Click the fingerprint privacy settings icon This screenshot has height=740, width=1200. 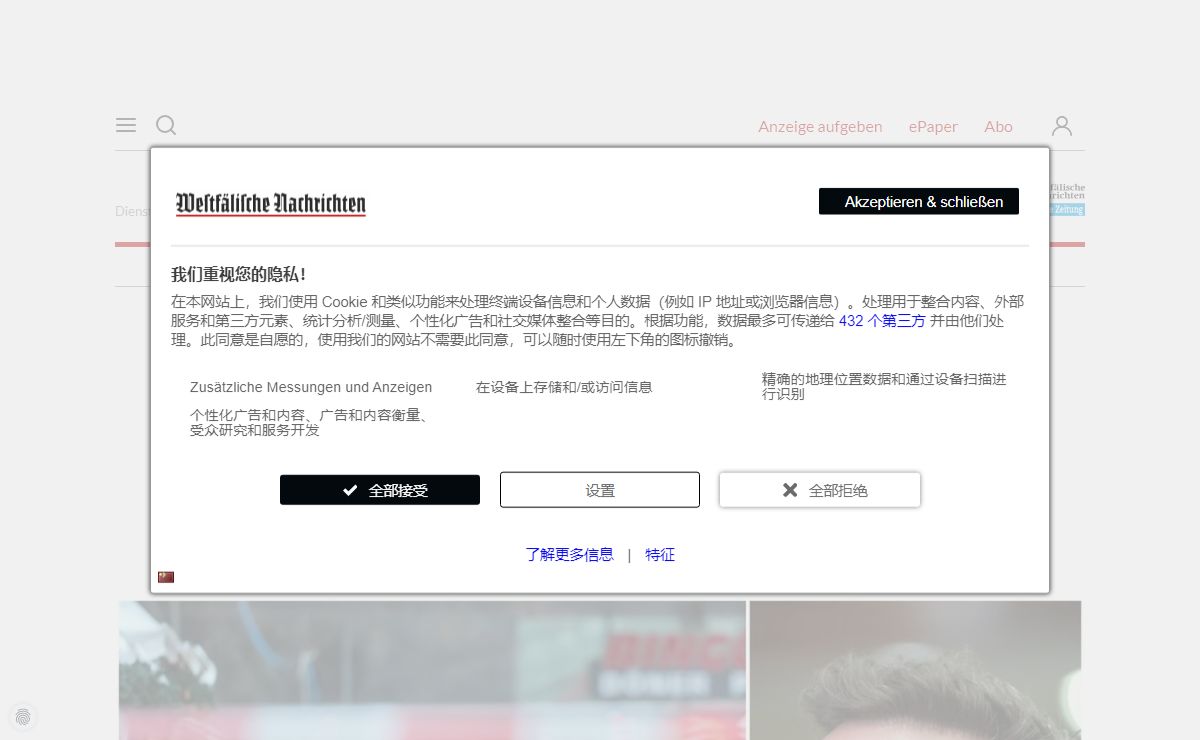(x=23, y=716)
